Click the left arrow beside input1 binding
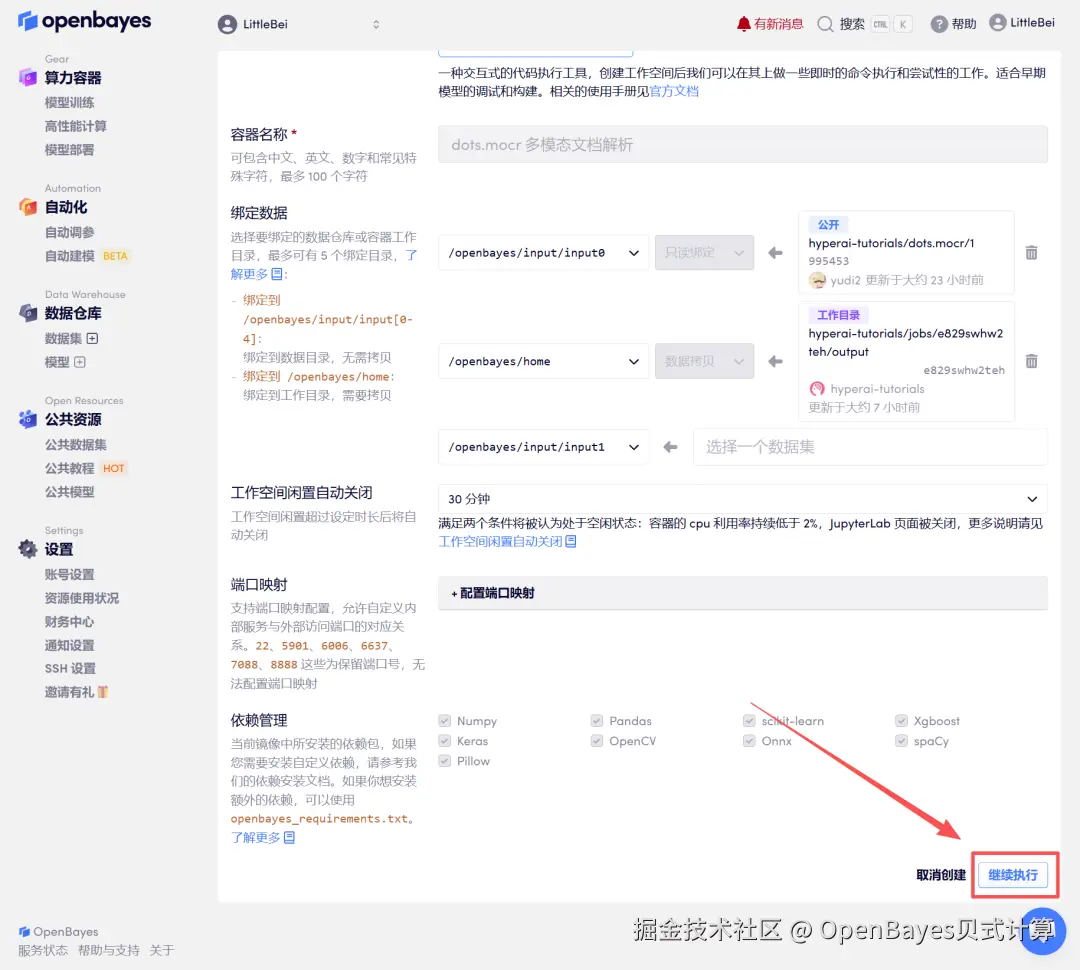 (670, 447)
